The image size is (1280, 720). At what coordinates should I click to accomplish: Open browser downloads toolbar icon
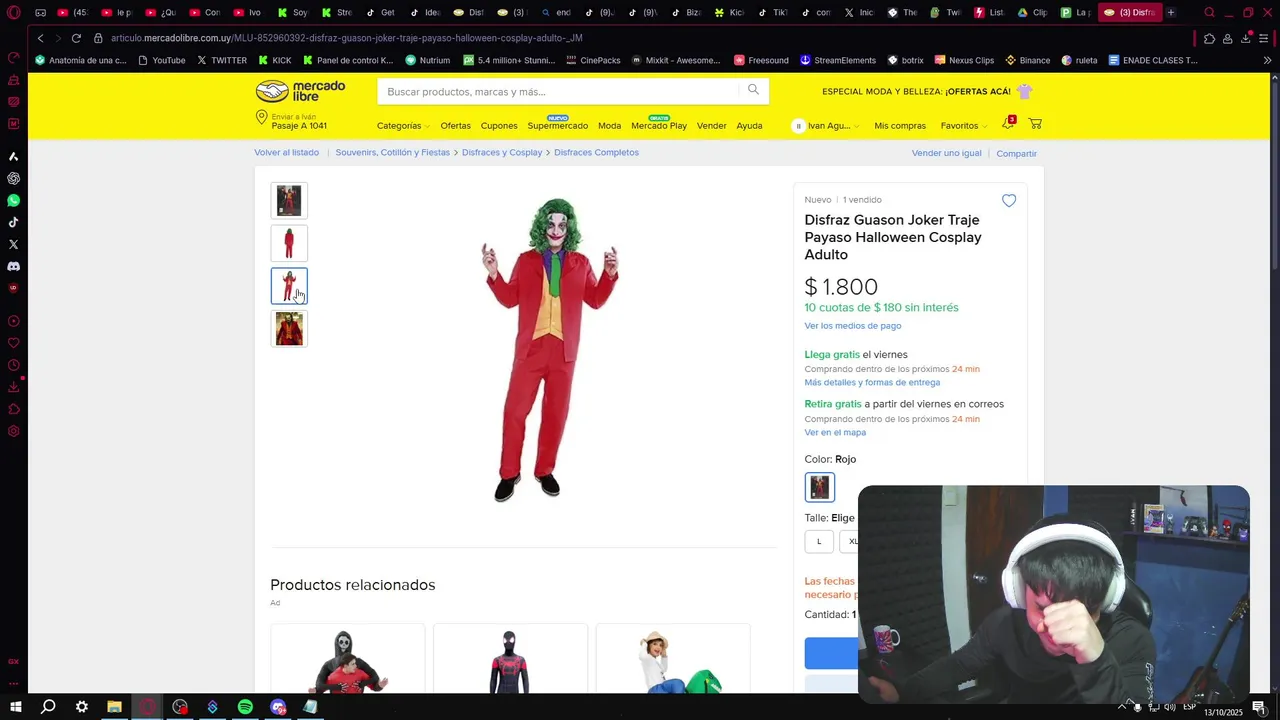pos(1245,38)
